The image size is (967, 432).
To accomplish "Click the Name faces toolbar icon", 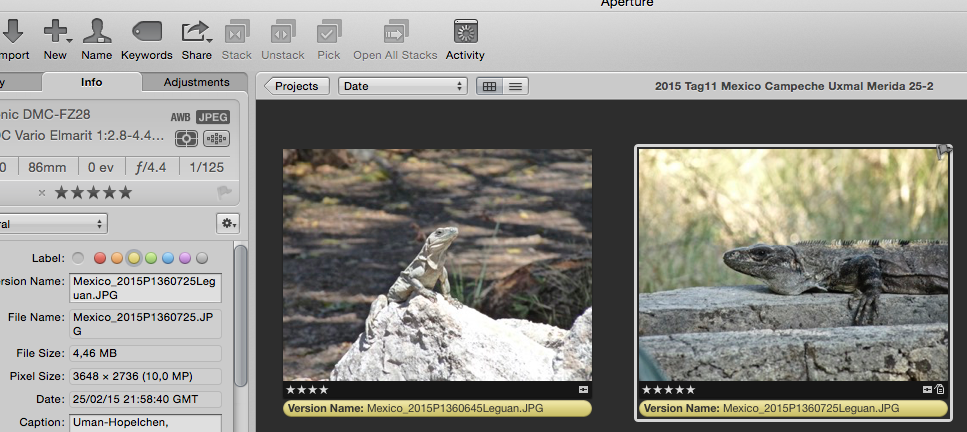I will [97, 31].
